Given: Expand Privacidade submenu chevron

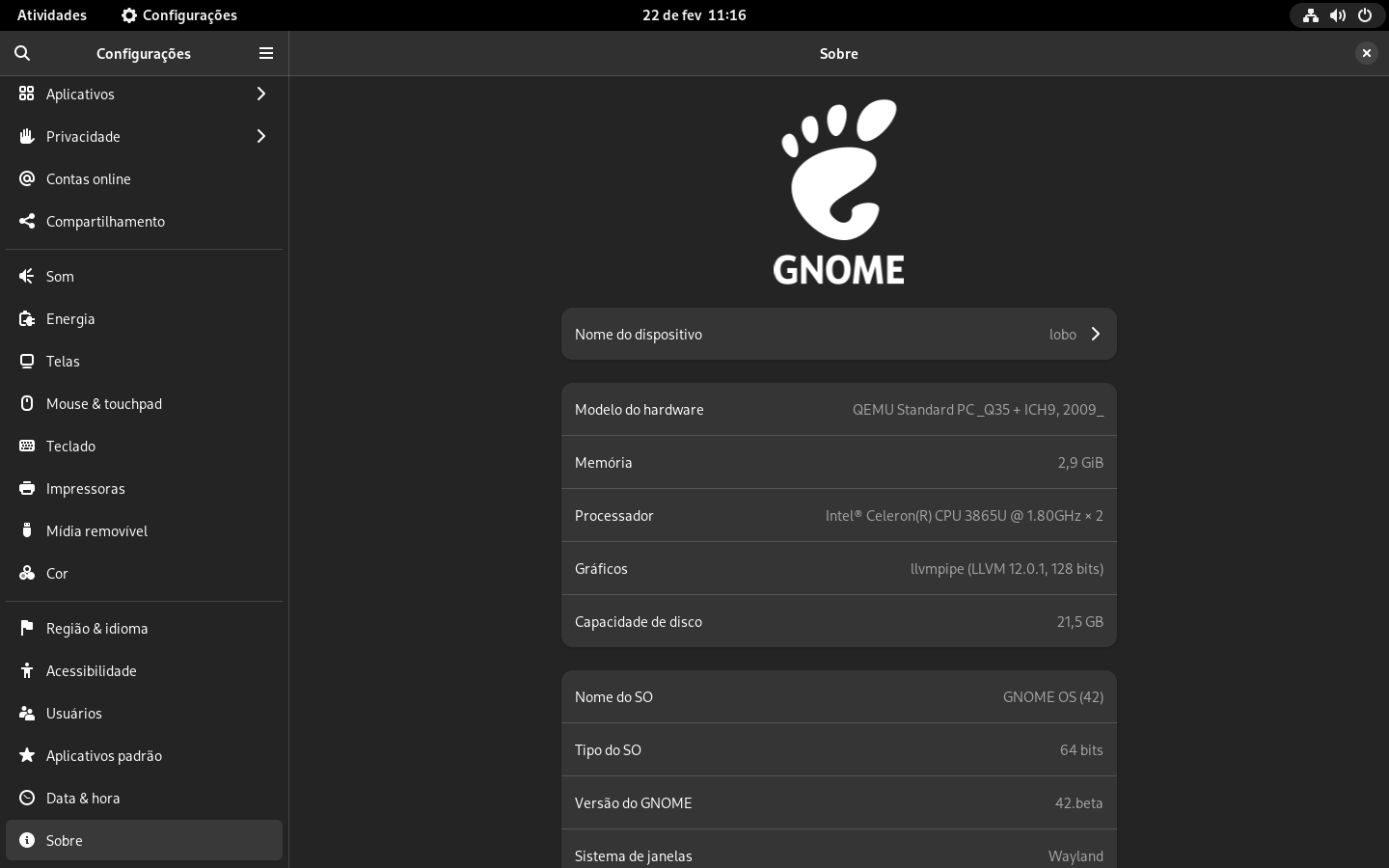Looking at the screenshot, I should coord(260,136).
